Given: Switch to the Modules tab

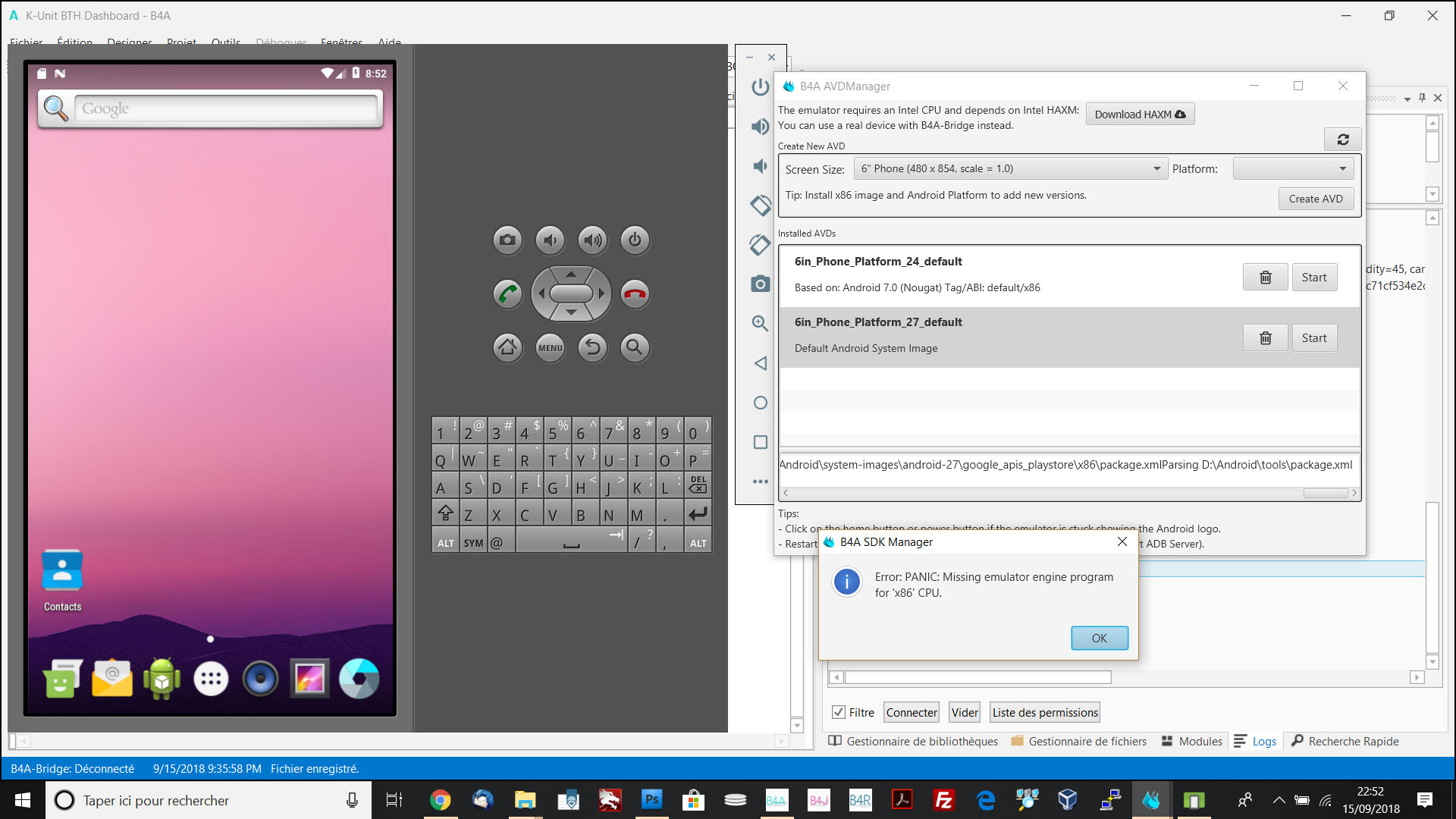Looking at the screenshot, I should pos(1192,742).
